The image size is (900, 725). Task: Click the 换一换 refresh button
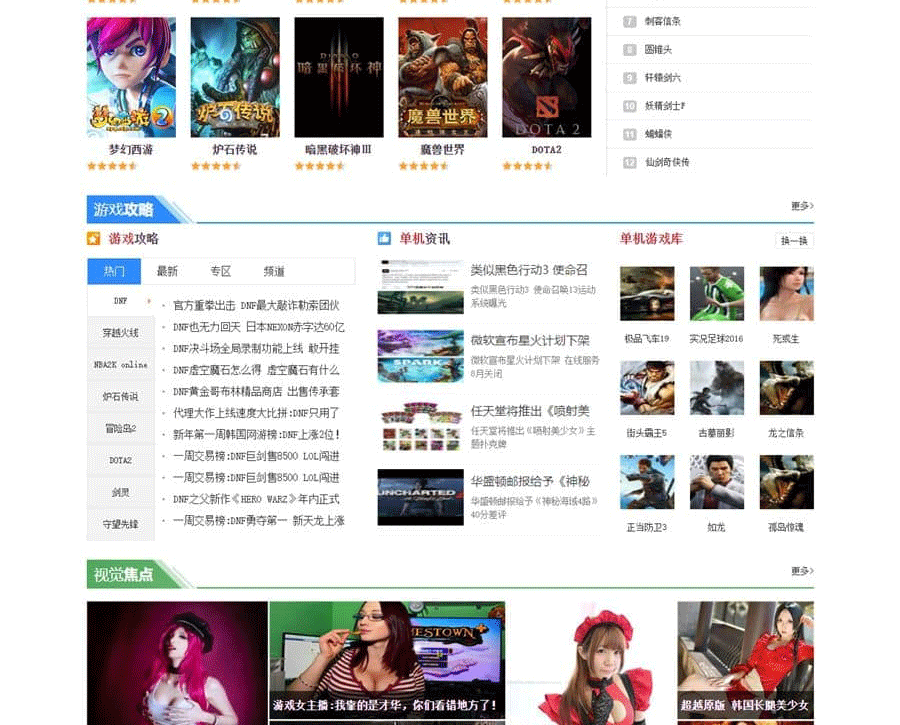794,241
